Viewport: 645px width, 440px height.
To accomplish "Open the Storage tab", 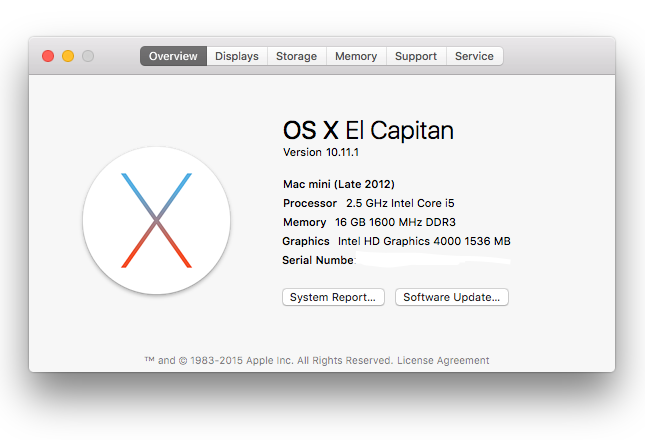I will pos(297,56).
